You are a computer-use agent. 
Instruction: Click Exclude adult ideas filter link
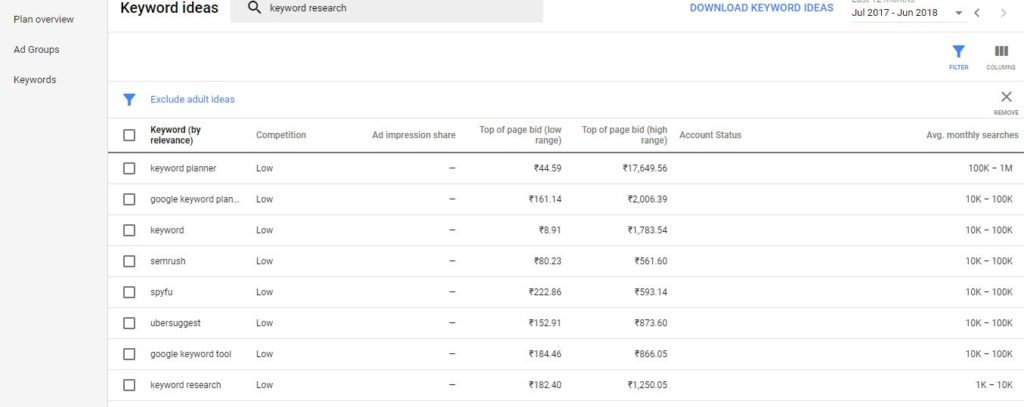[x=192, y=99]
